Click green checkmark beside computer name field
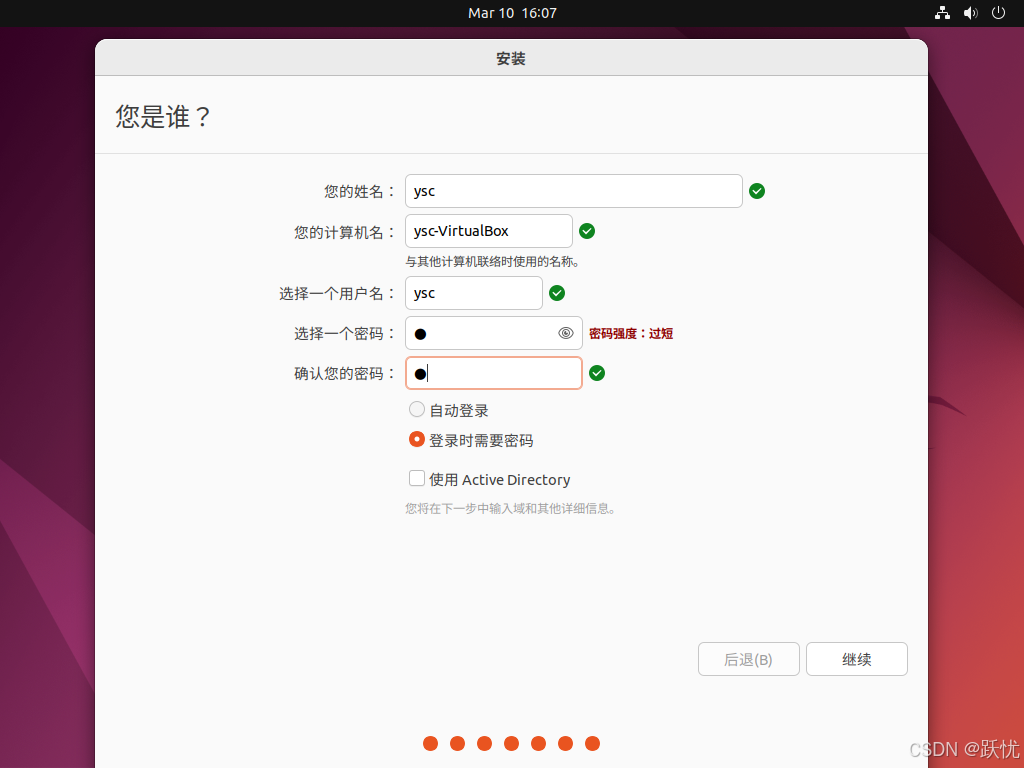Viewport: 1024px width, 768px height. (x=587, y=231)
